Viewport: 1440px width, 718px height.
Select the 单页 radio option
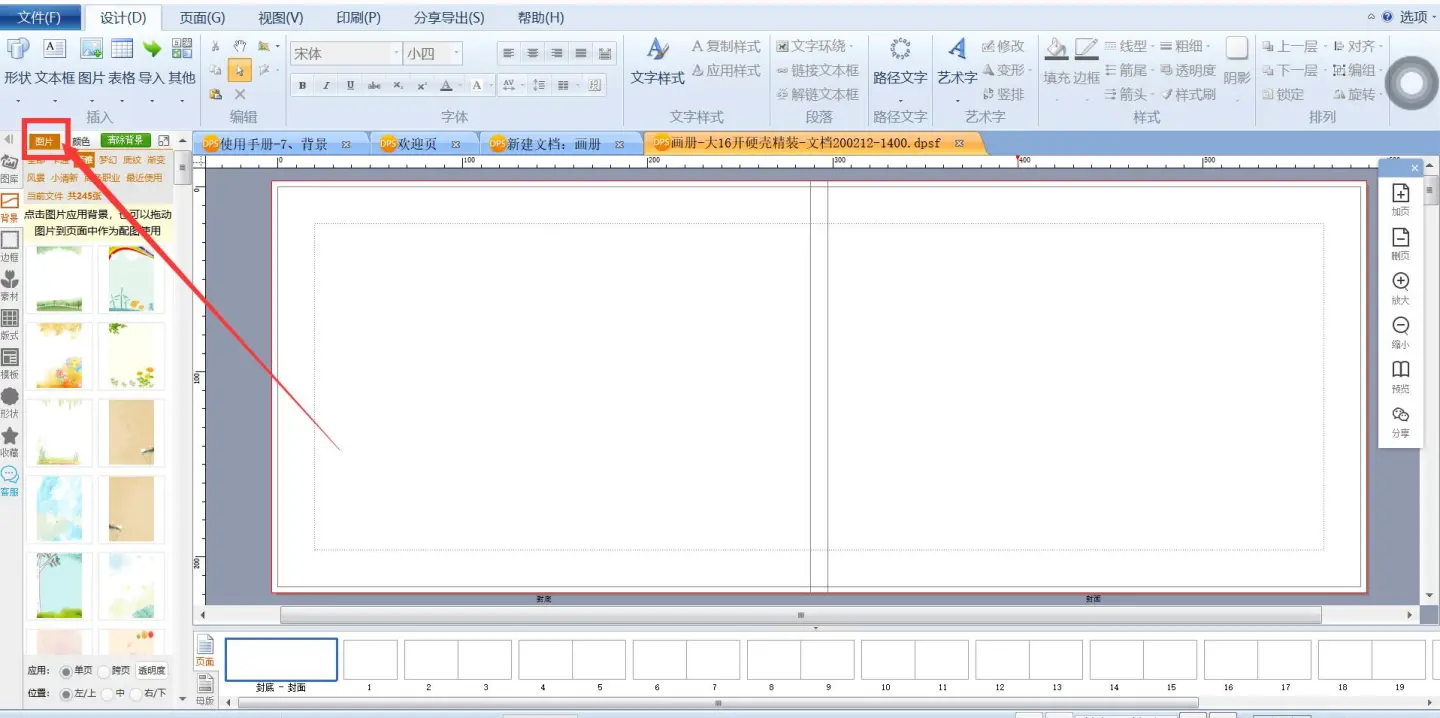67,671
